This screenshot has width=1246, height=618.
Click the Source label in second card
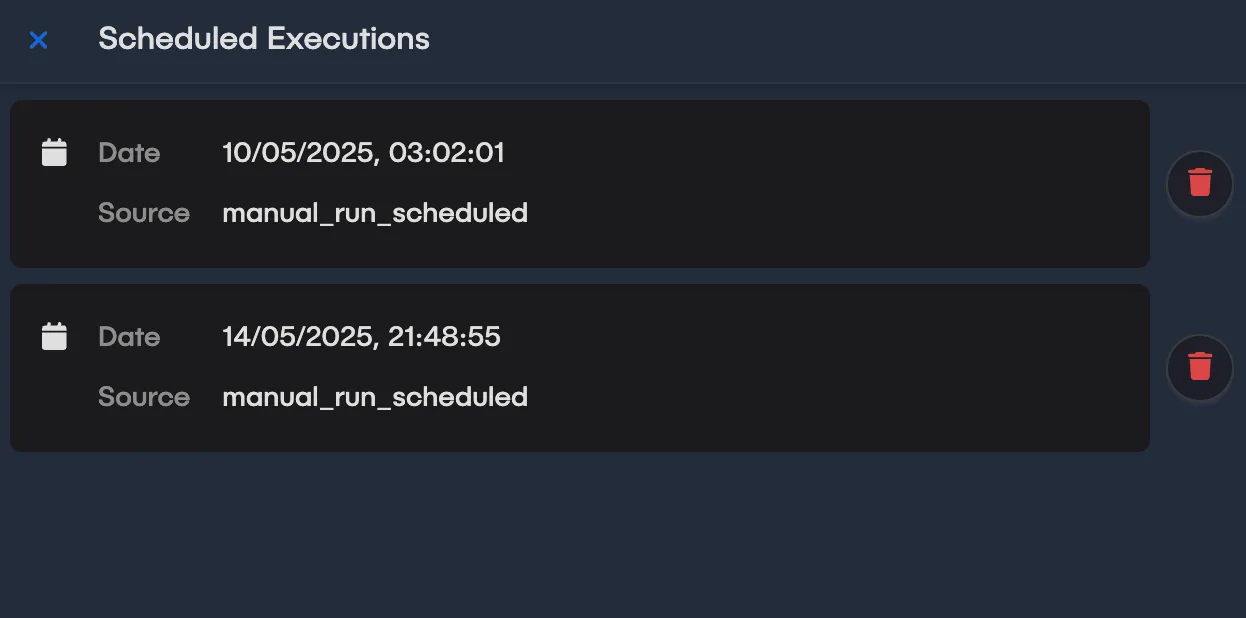point(144,397)
